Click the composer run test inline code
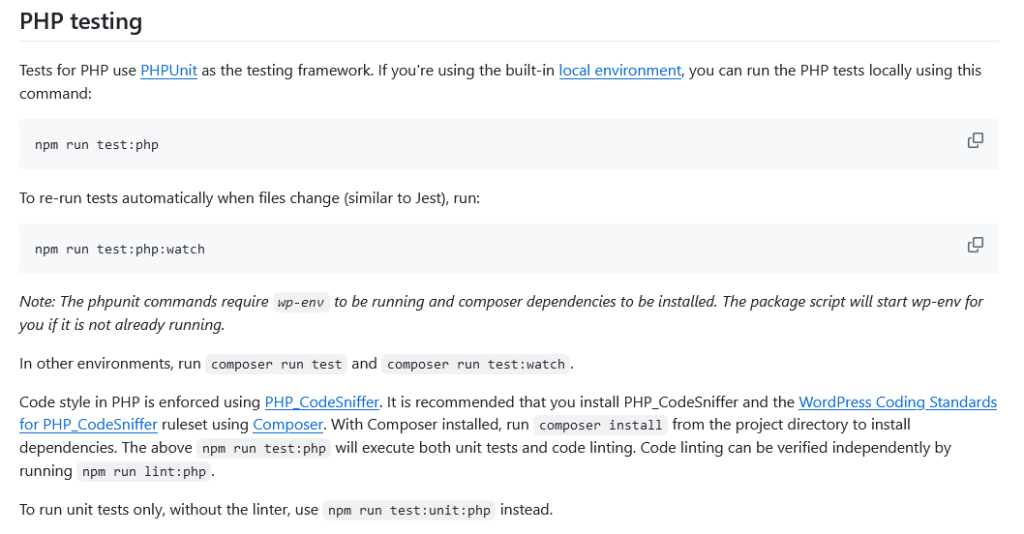 [276, 365]
